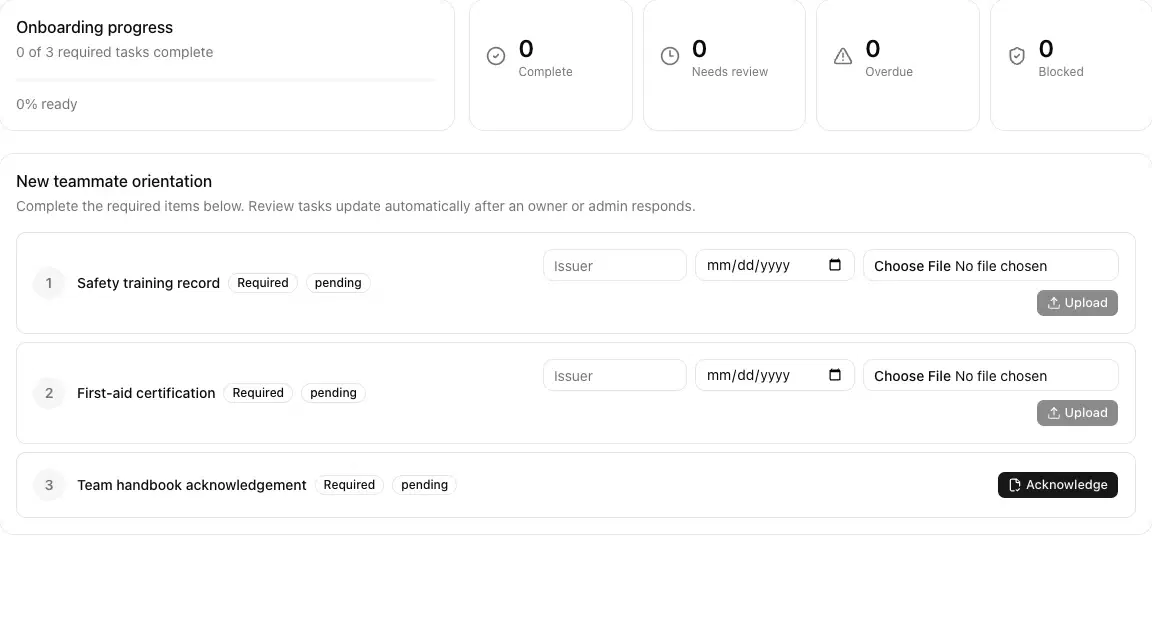Click Required badge on Team handbook acknowledgement

pyautogui.click(x=349, y=485)
